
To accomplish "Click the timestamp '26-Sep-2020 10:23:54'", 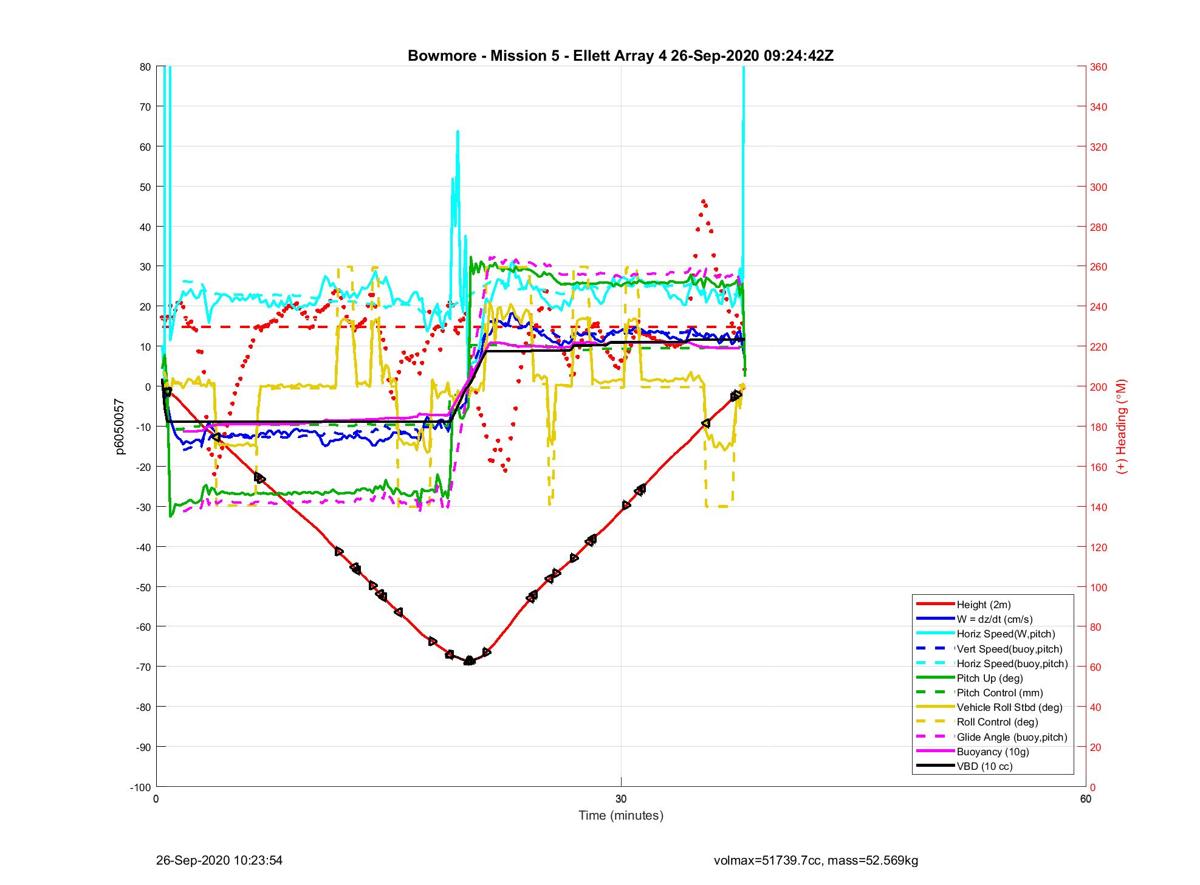I will coord(219,860).
